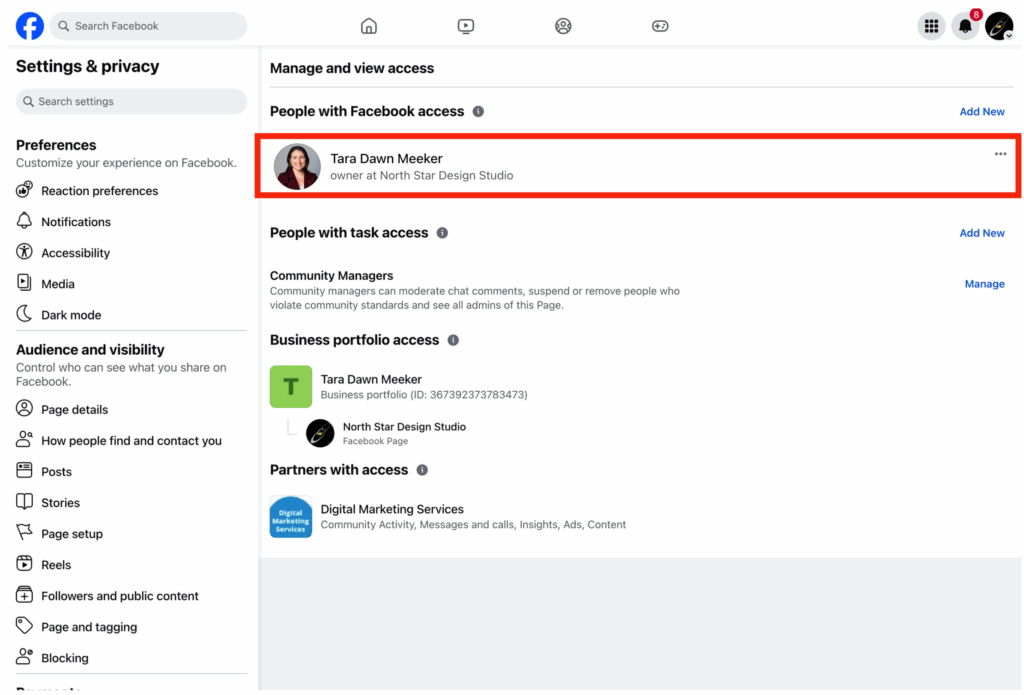The height and width of the screenshot is (695, 1024).
Task: Click the Accessibility figure icon
Action: tap(24, 251)
